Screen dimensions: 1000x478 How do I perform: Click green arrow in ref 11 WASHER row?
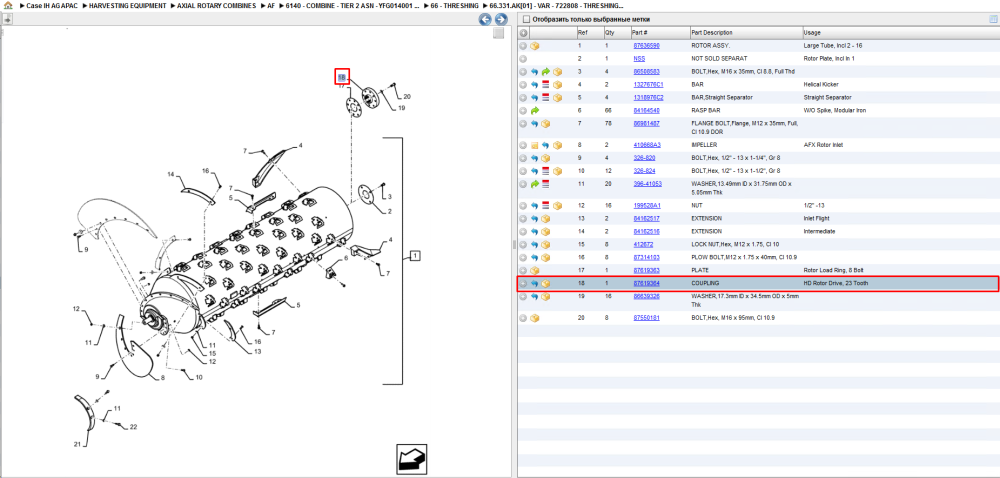(x=535, y=184)
